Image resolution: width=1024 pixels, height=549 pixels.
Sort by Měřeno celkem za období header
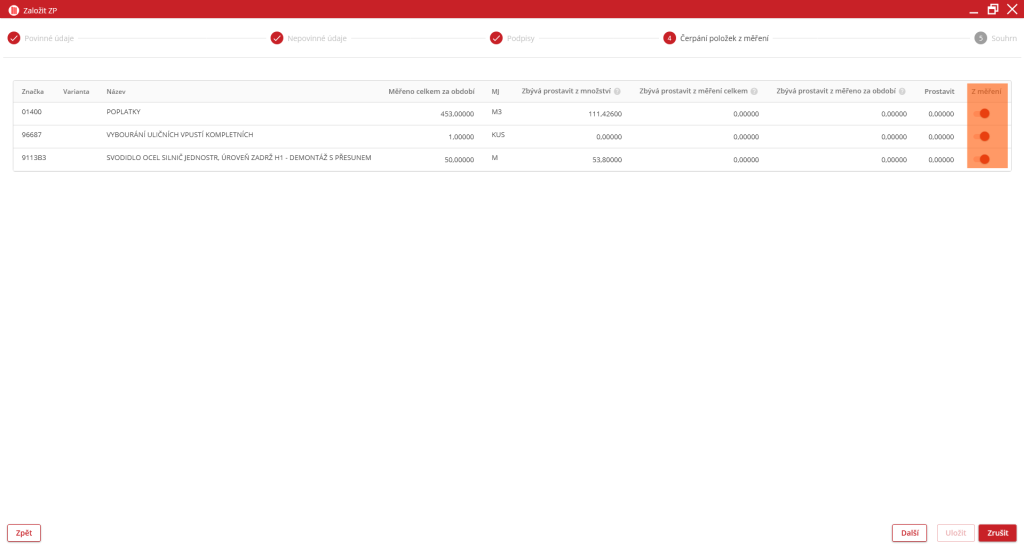coord(431,92)
